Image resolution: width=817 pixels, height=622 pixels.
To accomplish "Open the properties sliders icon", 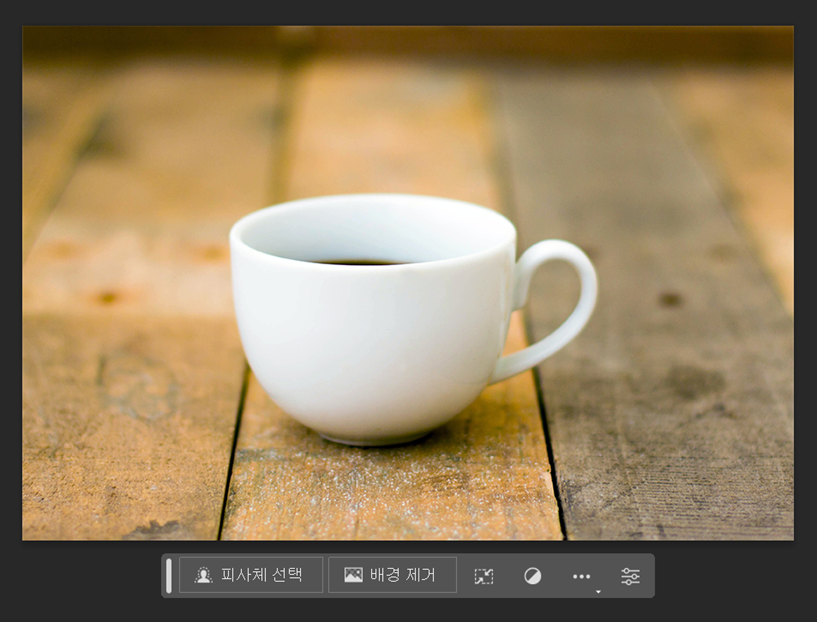I will tap(630, 576).
